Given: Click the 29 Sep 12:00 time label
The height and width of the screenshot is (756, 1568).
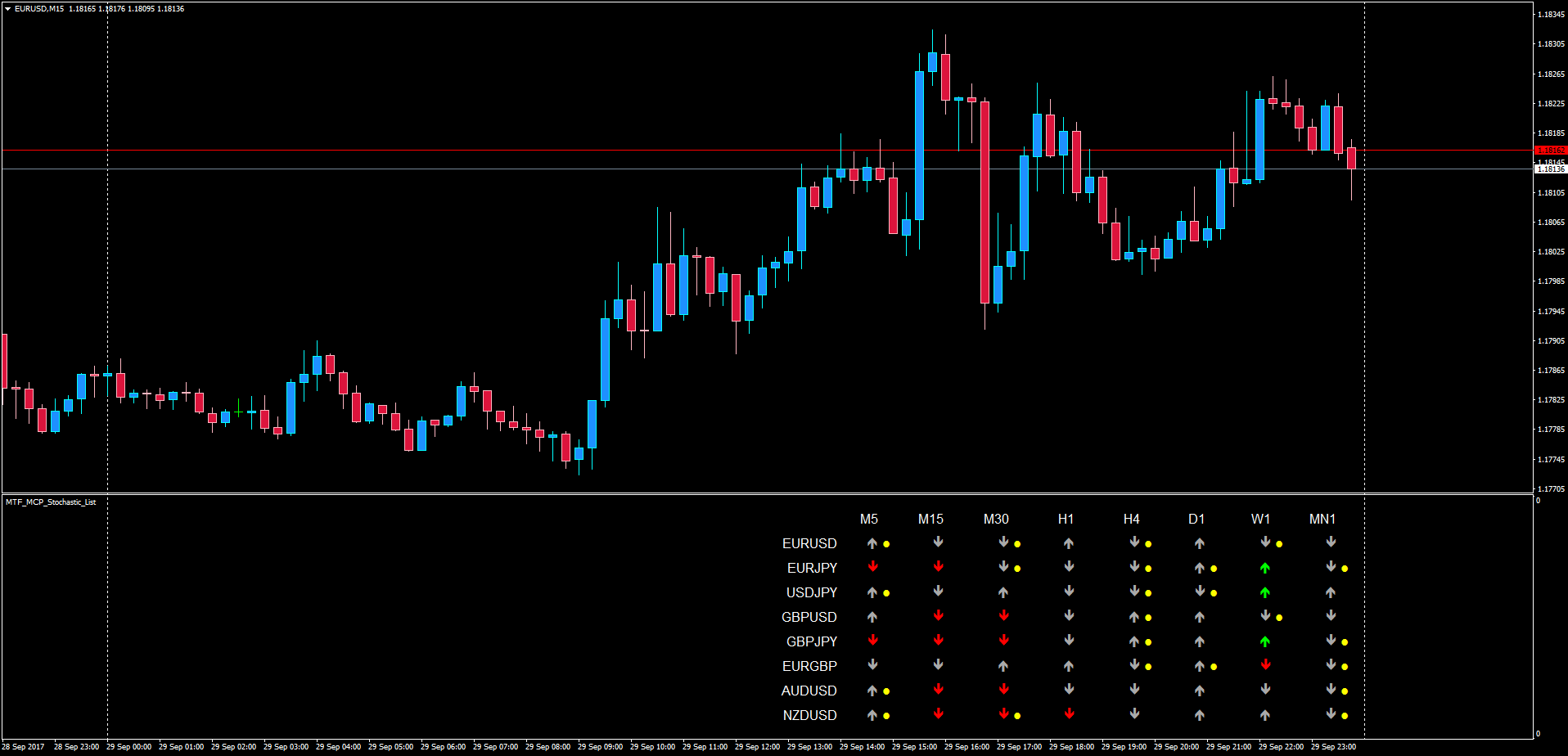Looking at the screenshot, I should (757, 747).
